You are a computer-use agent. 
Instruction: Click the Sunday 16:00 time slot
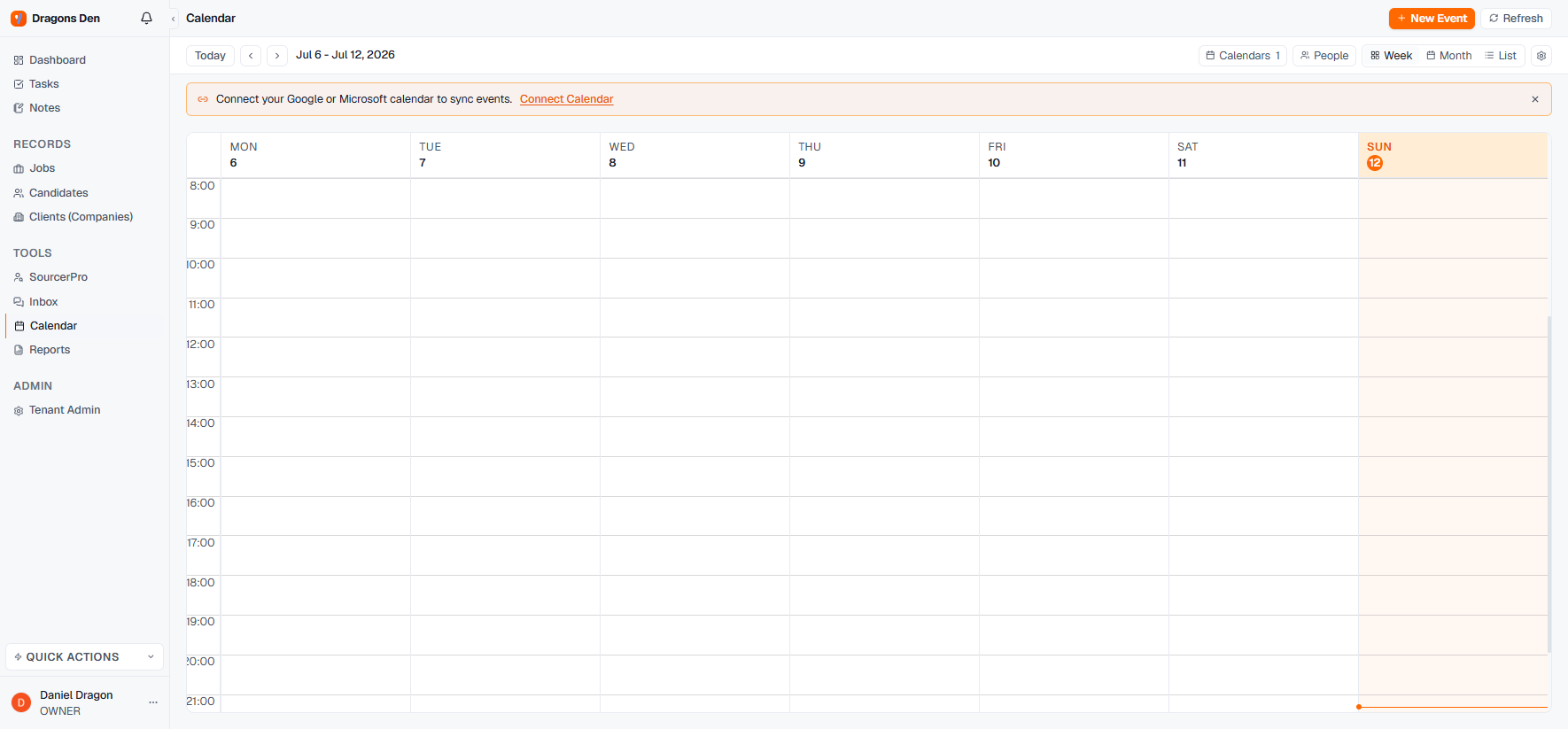tap(1453, 516)
